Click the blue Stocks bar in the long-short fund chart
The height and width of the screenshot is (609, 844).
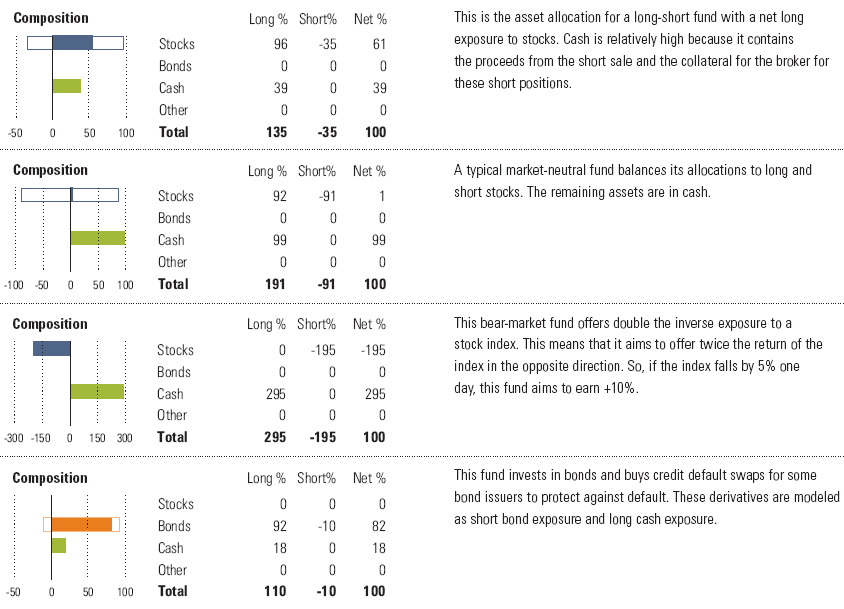(x=72, y=43)
